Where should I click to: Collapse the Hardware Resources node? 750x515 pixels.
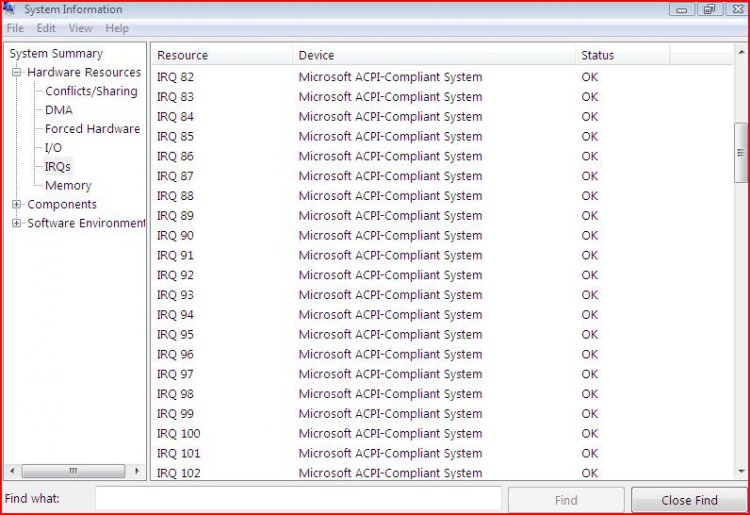point(17,73)
